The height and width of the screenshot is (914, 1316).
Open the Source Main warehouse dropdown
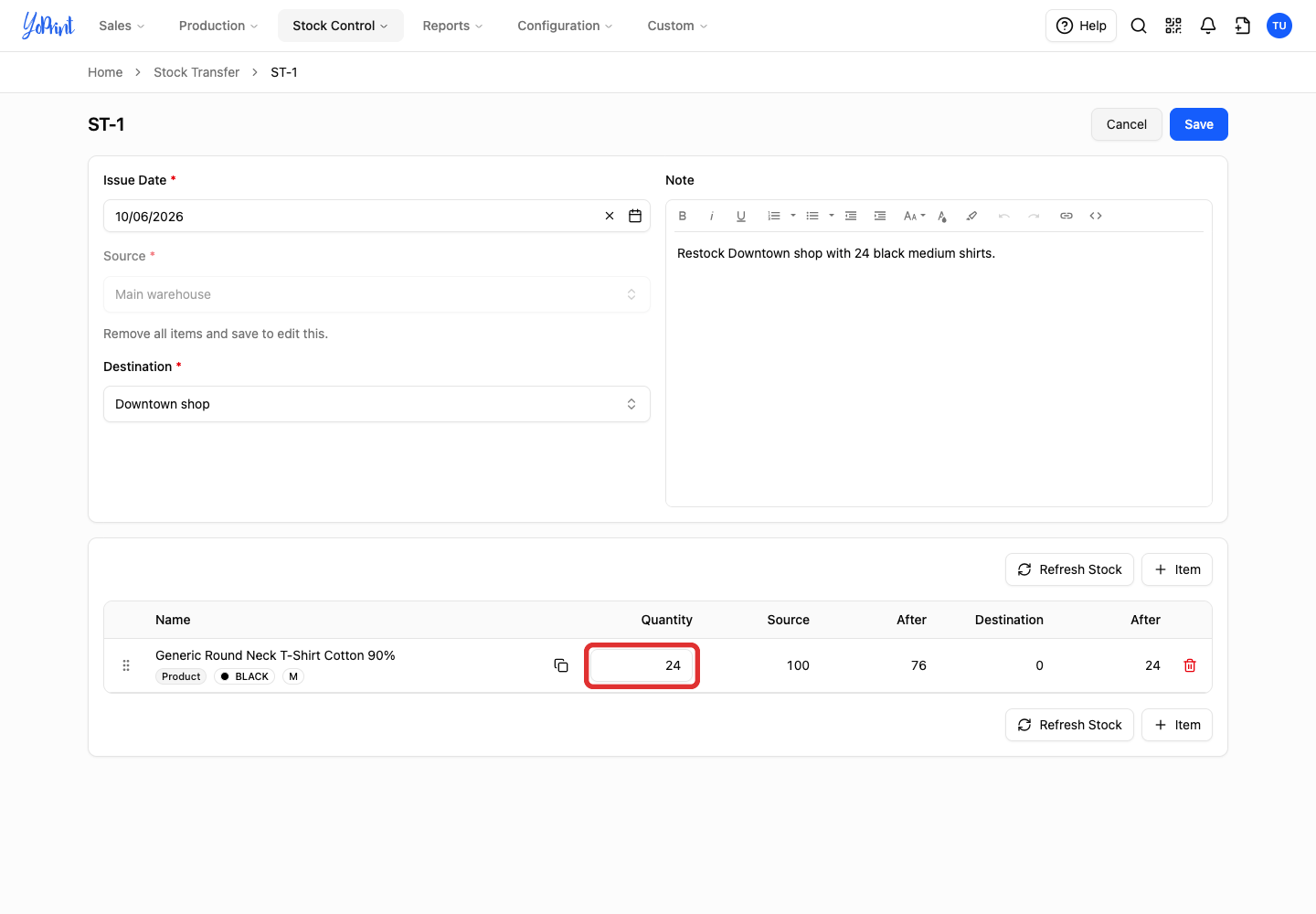(377, 294)
